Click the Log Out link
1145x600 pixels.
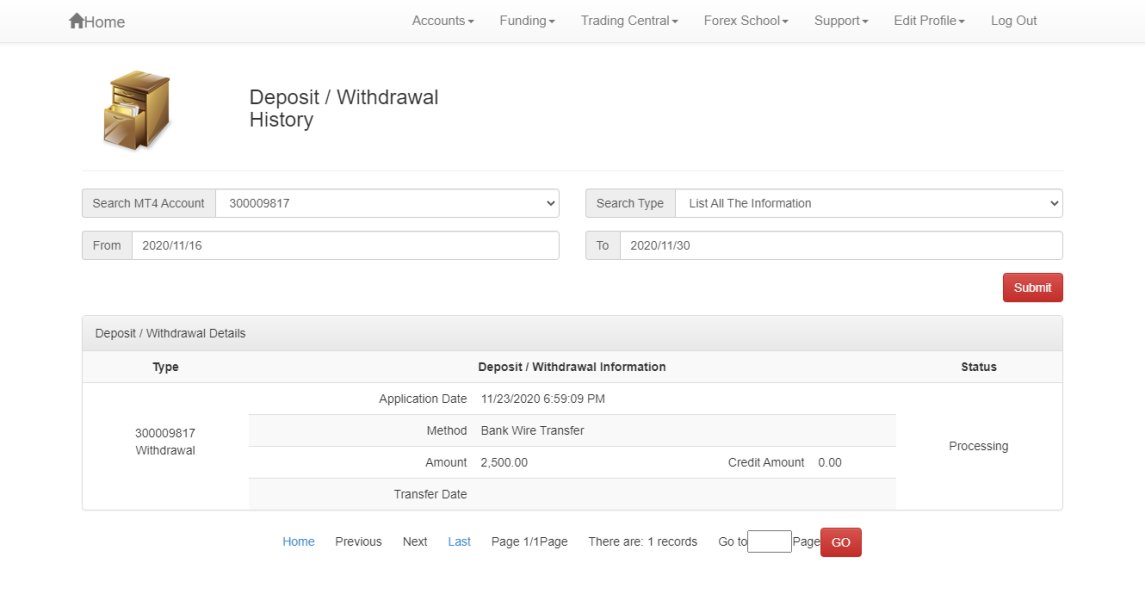(1013, 21)
